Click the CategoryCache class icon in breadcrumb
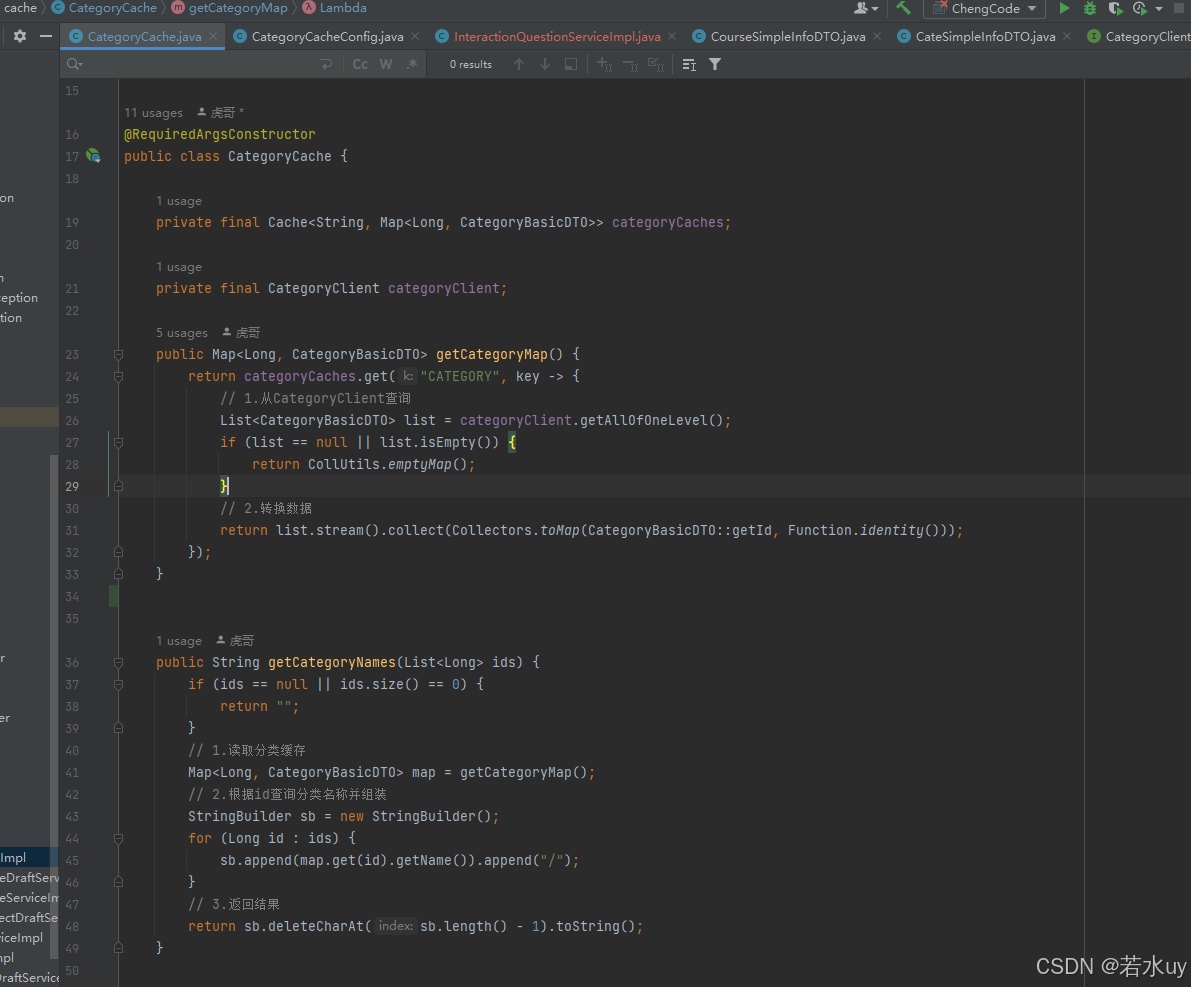This screenshot has width=1191, height=987. (x=58, y=8)
